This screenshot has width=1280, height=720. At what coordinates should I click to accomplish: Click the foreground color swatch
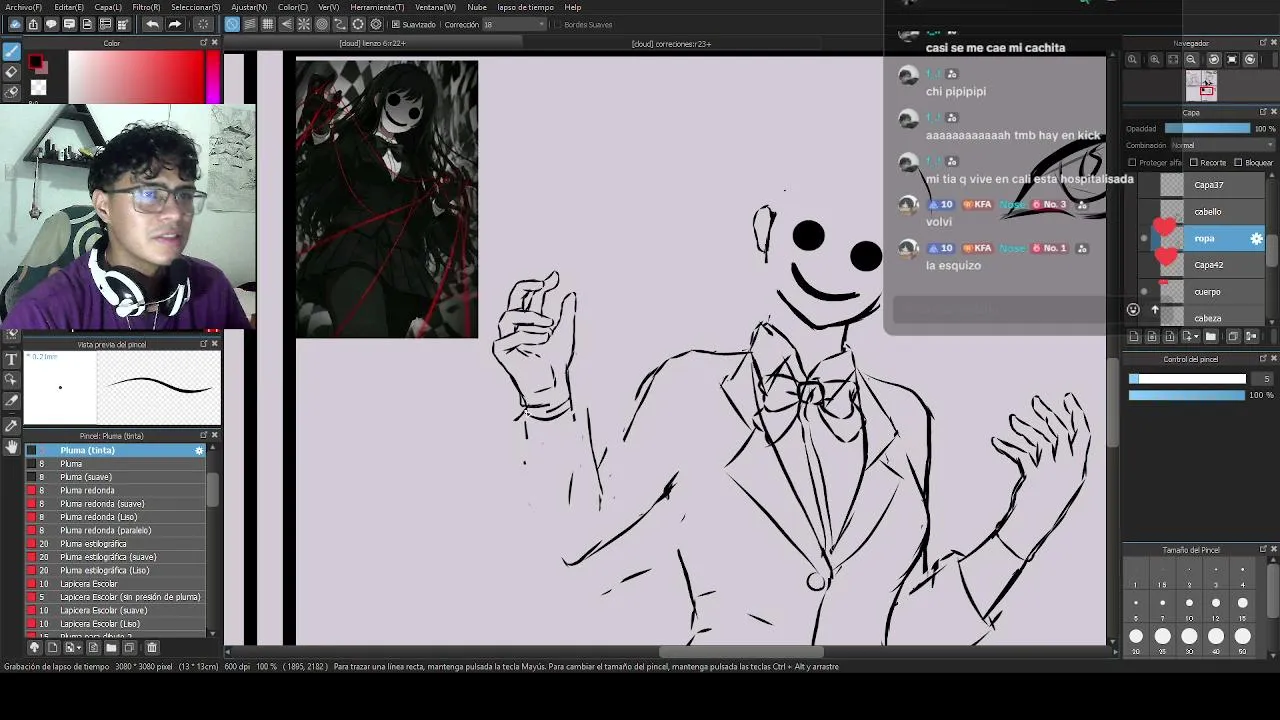tap(37, 64)
